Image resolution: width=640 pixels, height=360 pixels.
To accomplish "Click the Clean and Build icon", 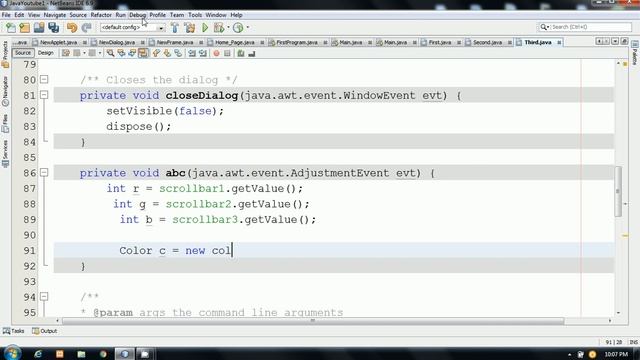I will 190,27.
